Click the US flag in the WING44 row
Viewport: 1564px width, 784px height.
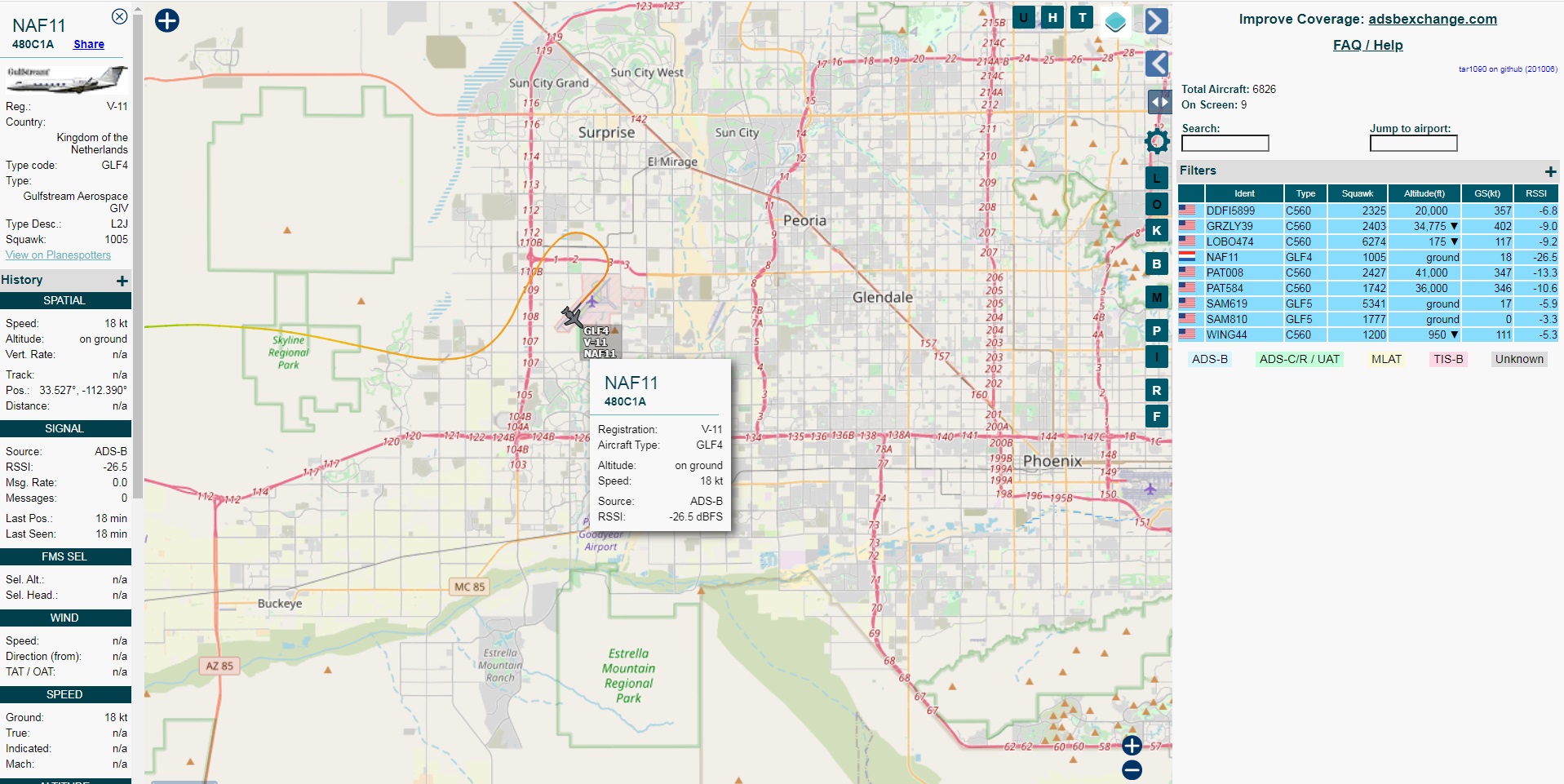pos(1187,334)
